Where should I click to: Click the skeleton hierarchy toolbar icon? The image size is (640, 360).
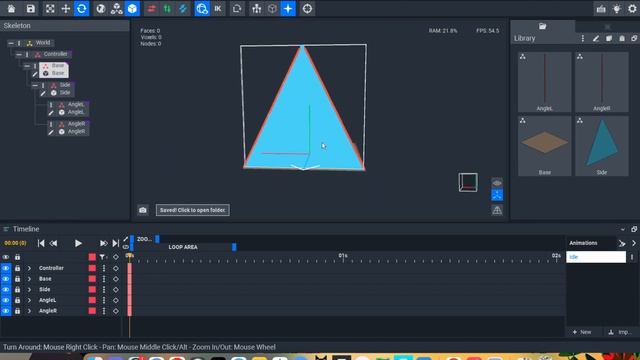[256, 9]
